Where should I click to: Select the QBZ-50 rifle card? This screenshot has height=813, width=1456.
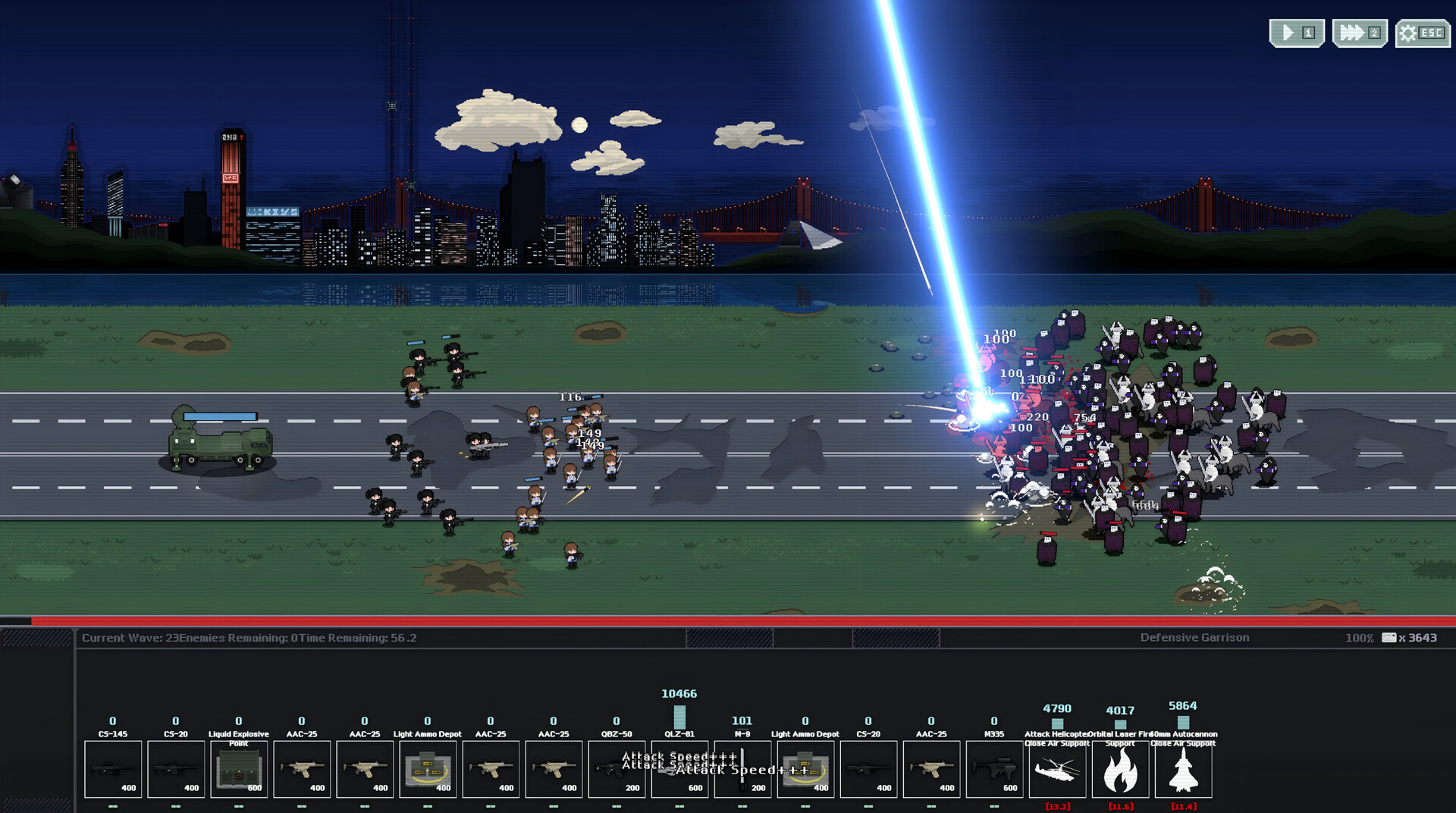pyautogui.click(x=617, y=769)
